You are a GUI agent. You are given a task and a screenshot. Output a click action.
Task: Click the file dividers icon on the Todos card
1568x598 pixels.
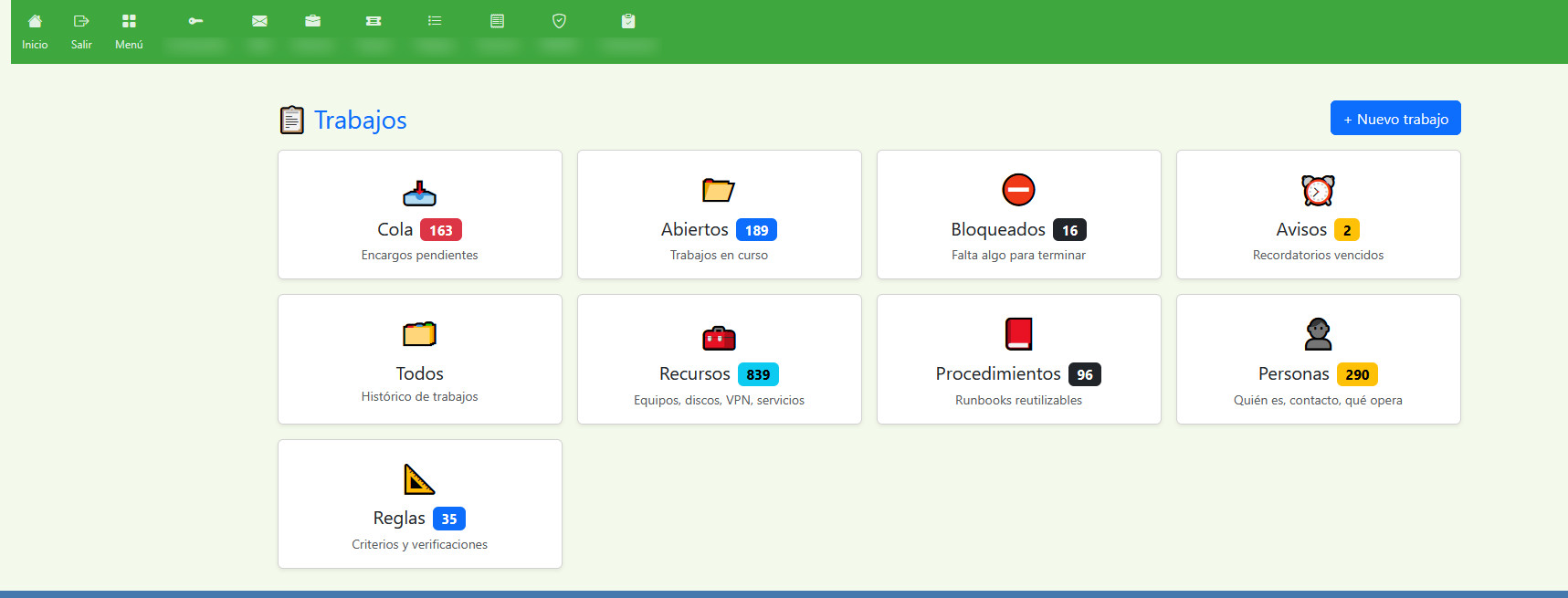point(420,334)
